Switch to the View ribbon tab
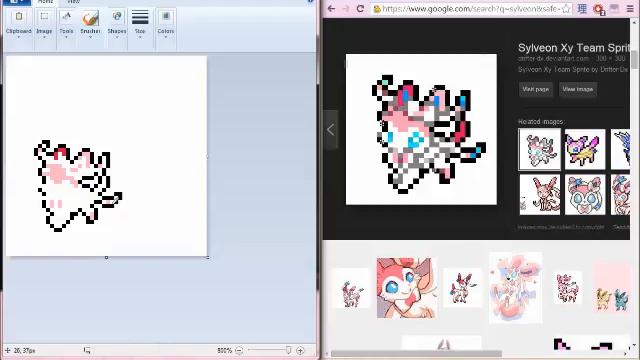This screenshot has width=640, height=360. tap(73, 2)
